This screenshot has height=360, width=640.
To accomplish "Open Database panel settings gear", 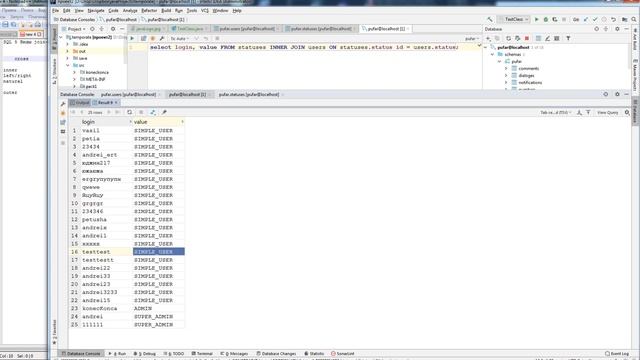I will tap(617, 29).
